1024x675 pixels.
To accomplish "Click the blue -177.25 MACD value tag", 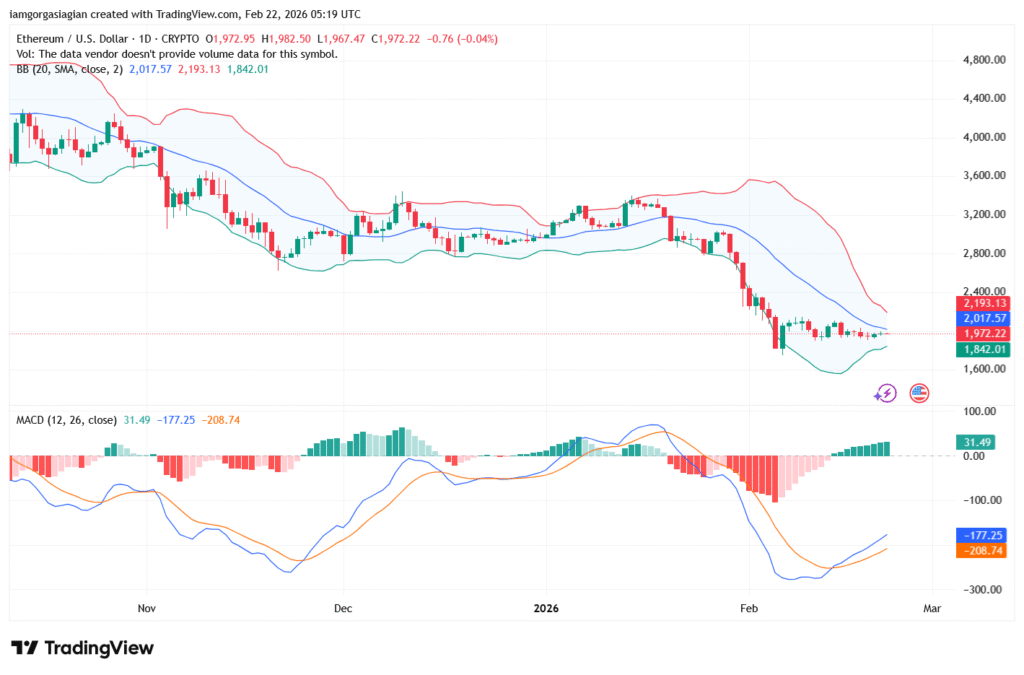I will click(x=981, y=535).
